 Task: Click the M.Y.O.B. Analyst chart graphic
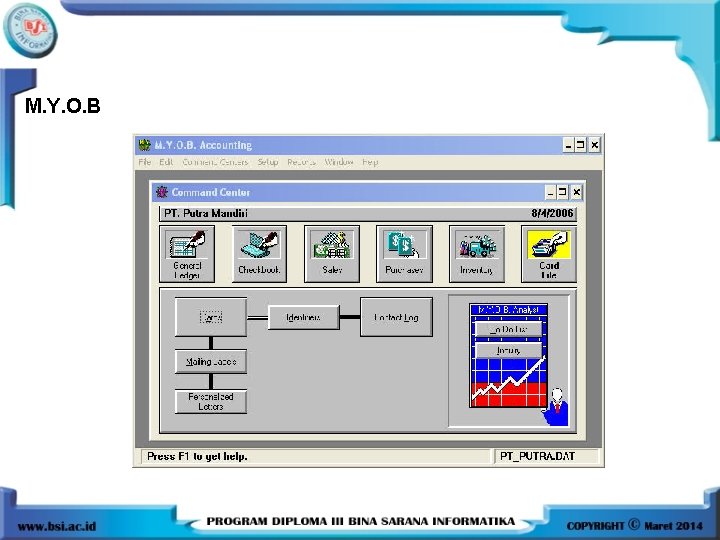coord(509,355)
